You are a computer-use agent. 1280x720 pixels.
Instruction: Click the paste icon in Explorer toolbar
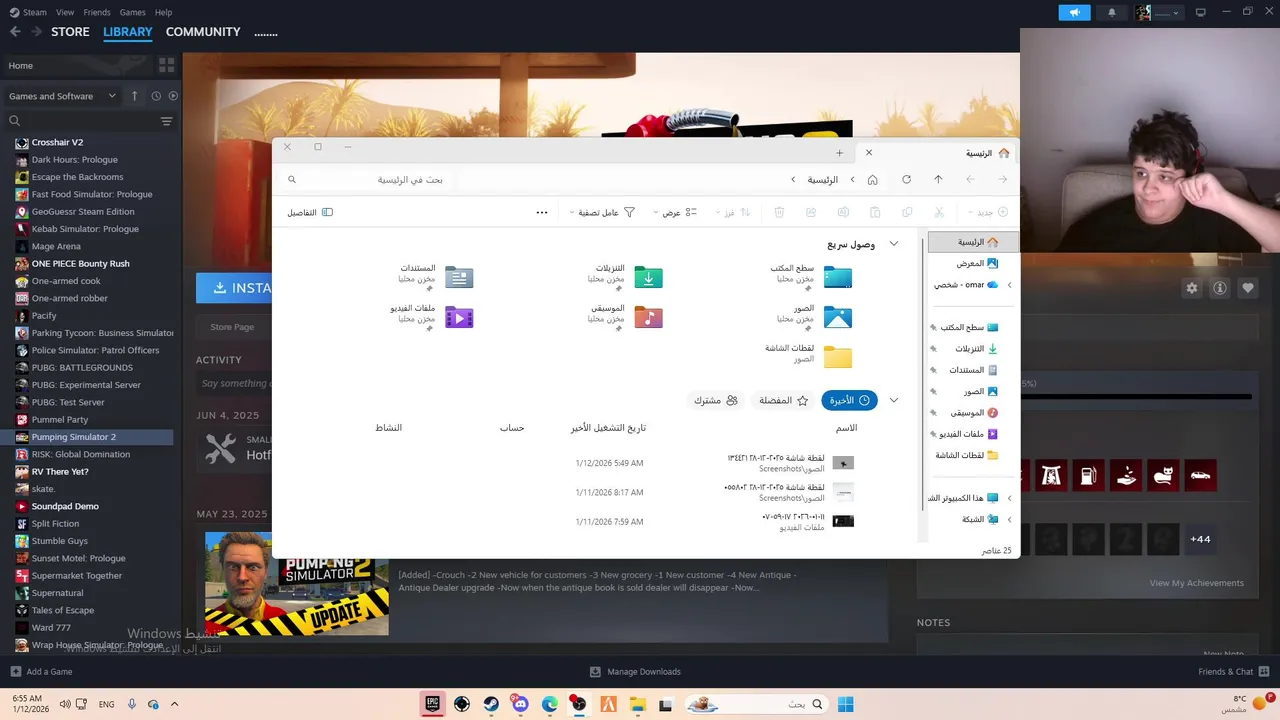click(875, 212)
